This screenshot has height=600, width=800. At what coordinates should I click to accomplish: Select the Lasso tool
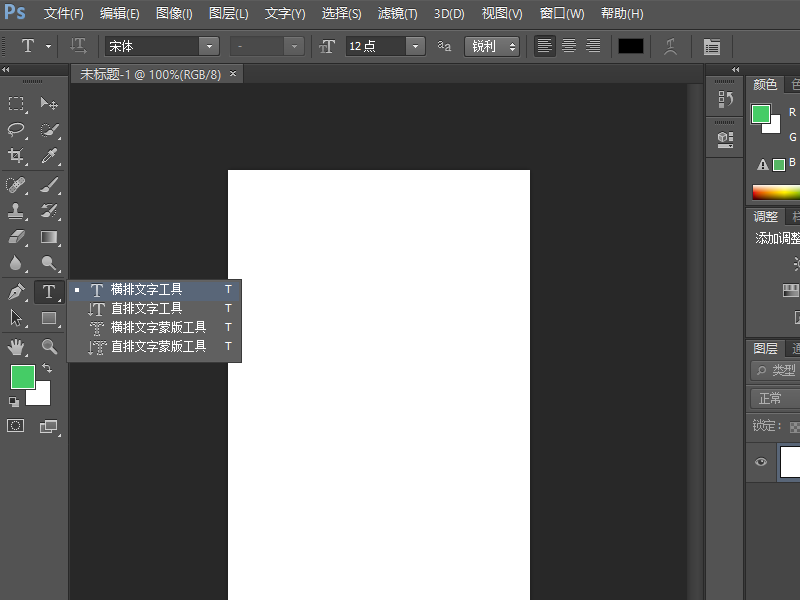coord(16,130)
